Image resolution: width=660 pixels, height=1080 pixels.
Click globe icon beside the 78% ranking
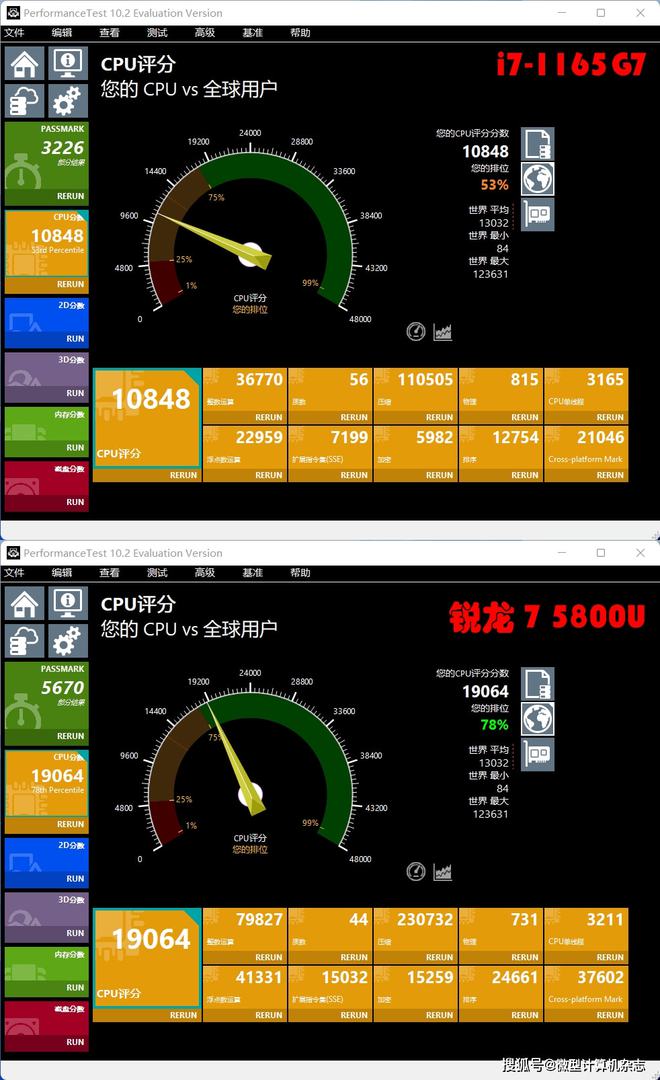pyautogui.click(x=537, y=719)
